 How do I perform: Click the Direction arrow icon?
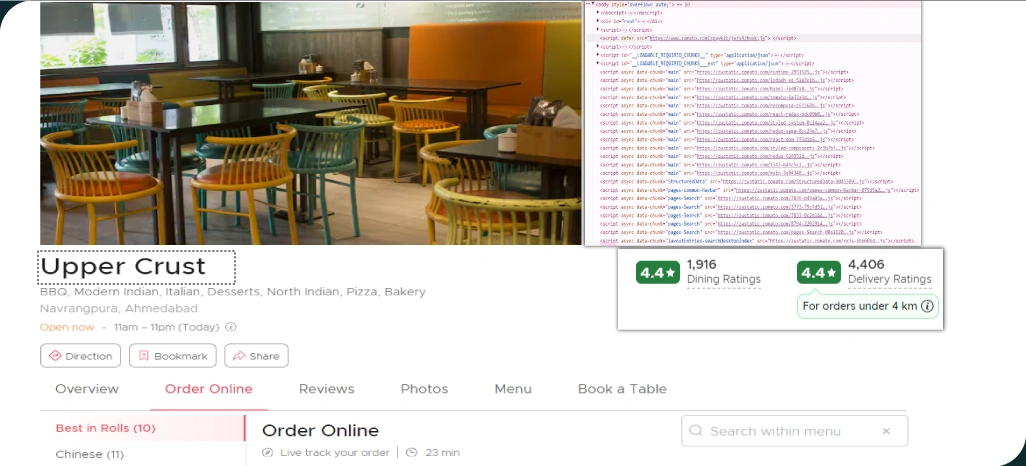[x=55, y=356]
